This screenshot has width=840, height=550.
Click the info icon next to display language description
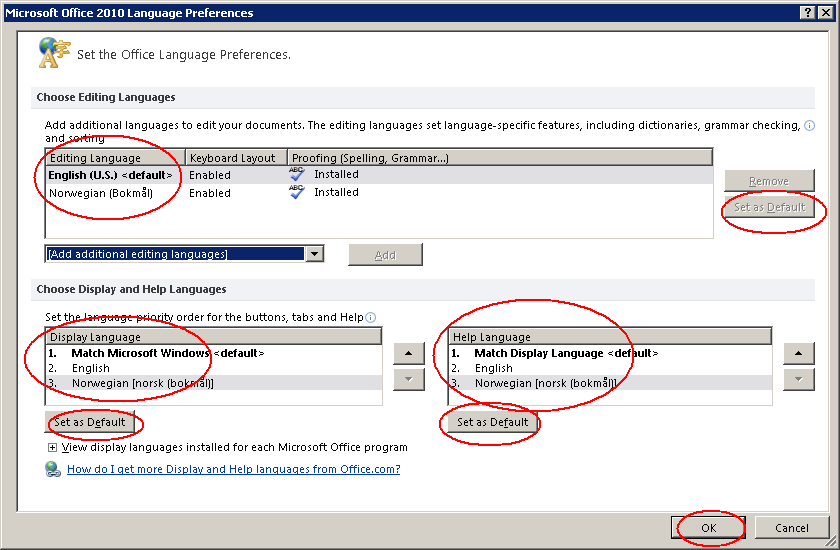coord(370,318)
